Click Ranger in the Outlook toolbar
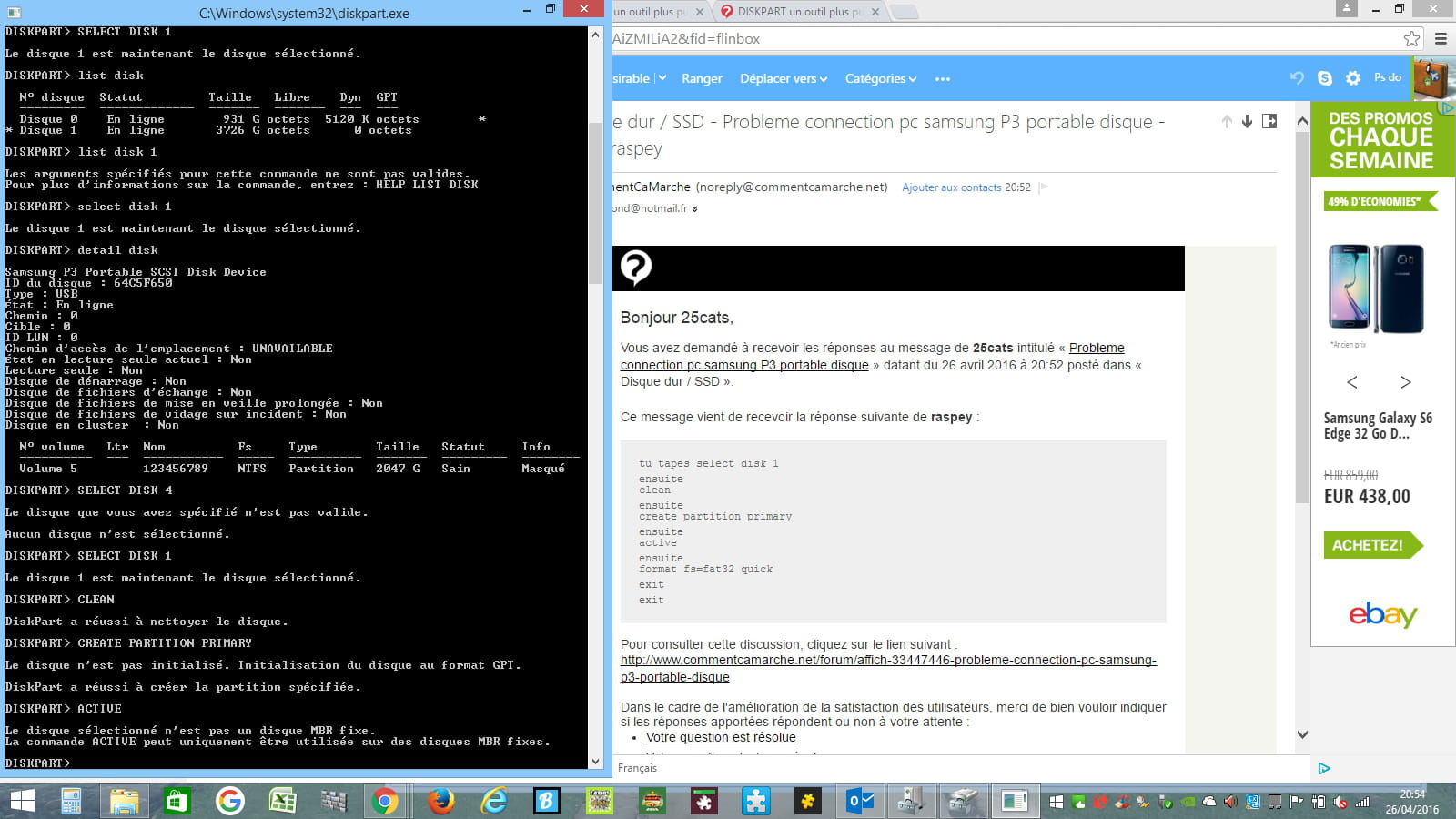The image size is (1456, 819). tap(702, 78)
